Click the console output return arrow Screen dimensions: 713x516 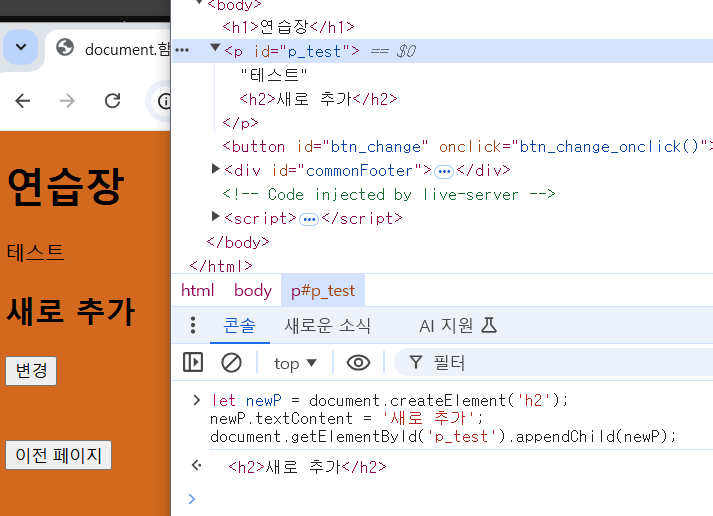196,465
